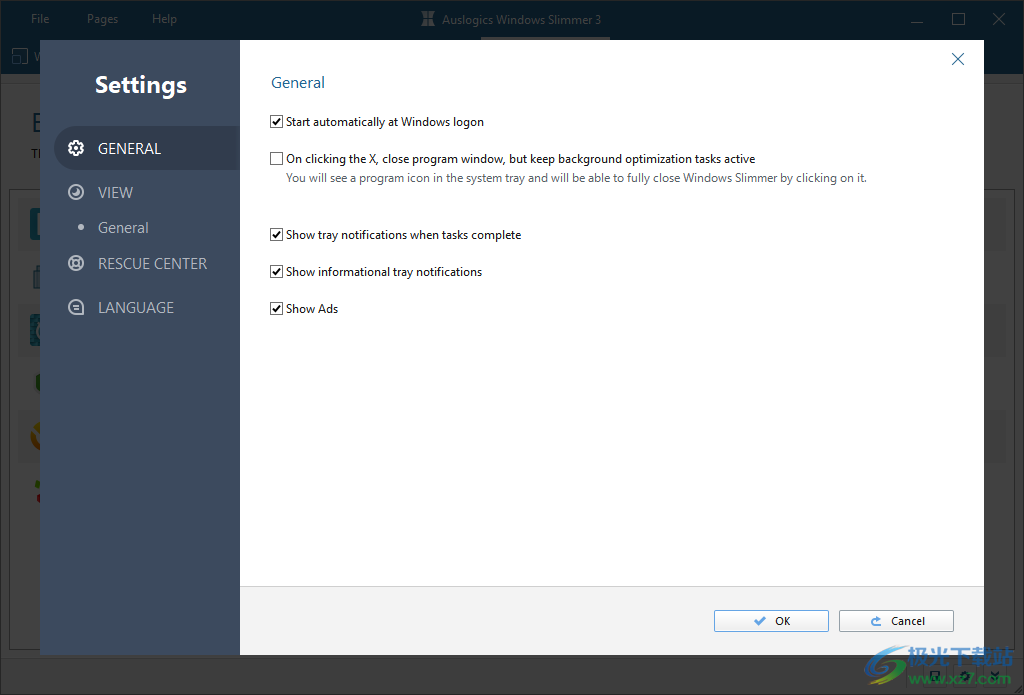
Task: Open the File menu
Action: click(x=40, y=18)
